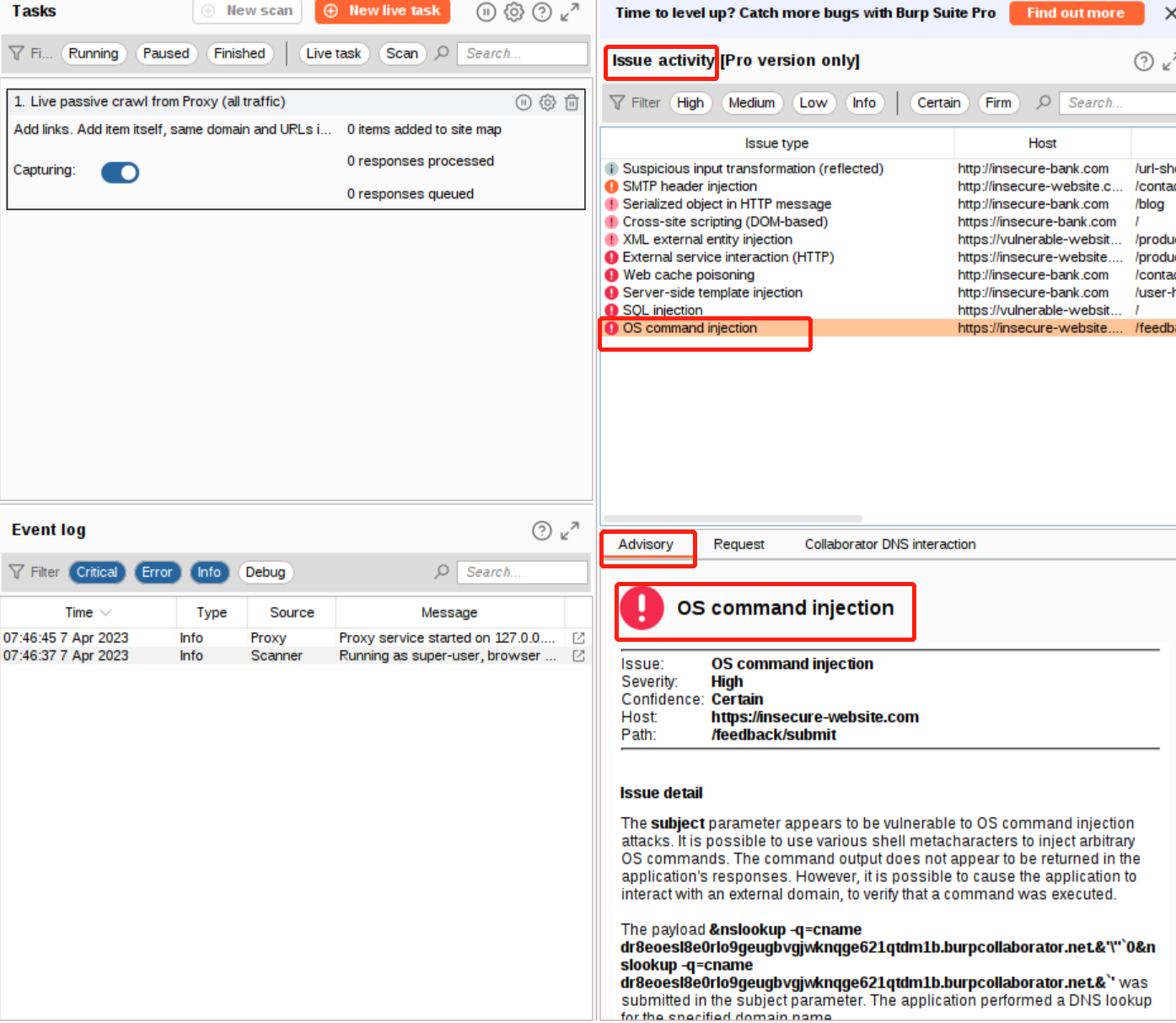This screenshot has width=1176, height=1023.
Task: Click the New live task button
Action: (383, 11)
